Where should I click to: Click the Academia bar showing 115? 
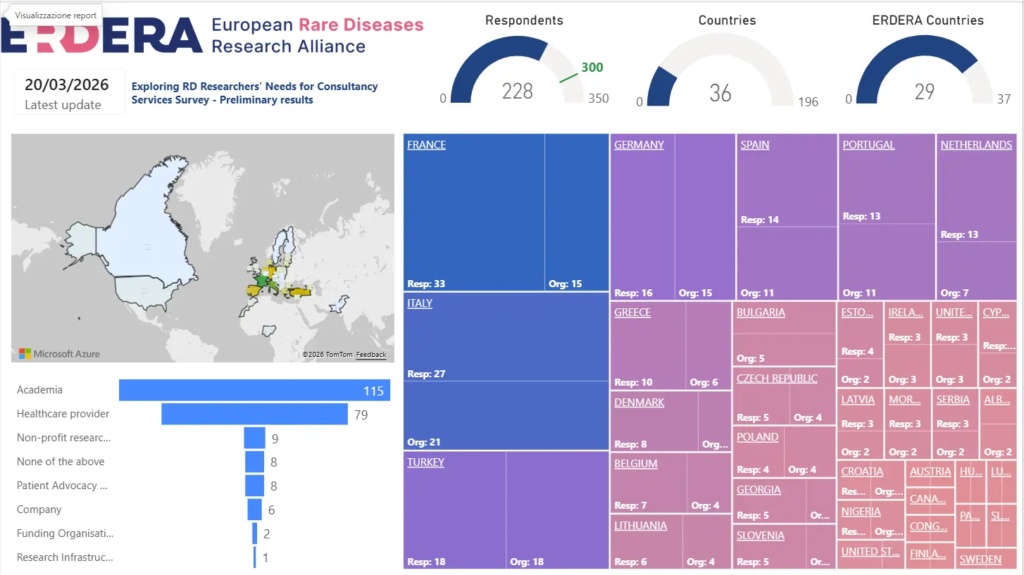(x=254, y=390)
